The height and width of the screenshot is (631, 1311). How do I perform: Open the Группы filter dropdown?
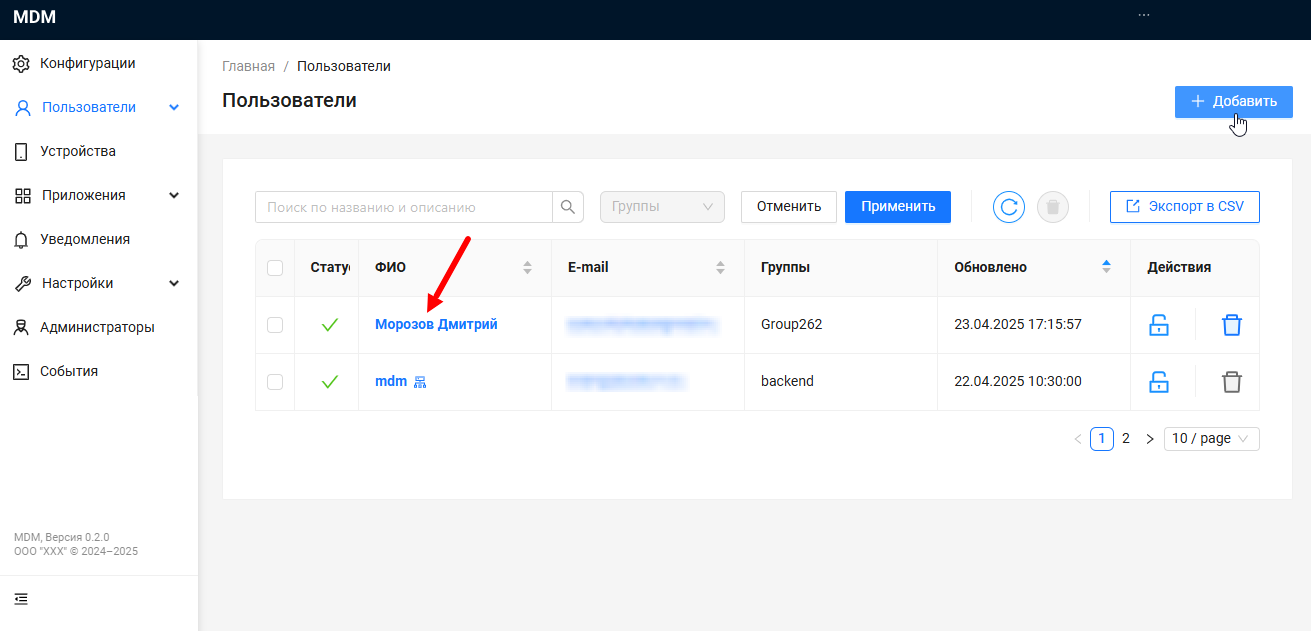(661, 207)
